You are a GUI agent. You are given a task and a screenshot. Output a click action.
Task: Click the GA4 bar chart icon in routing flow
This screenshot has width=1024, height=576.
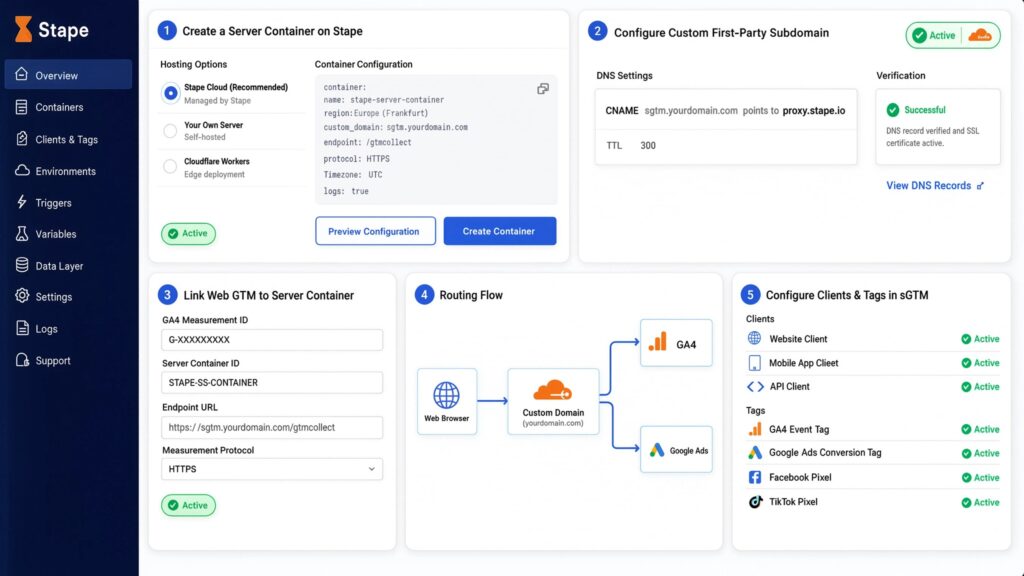658,342
